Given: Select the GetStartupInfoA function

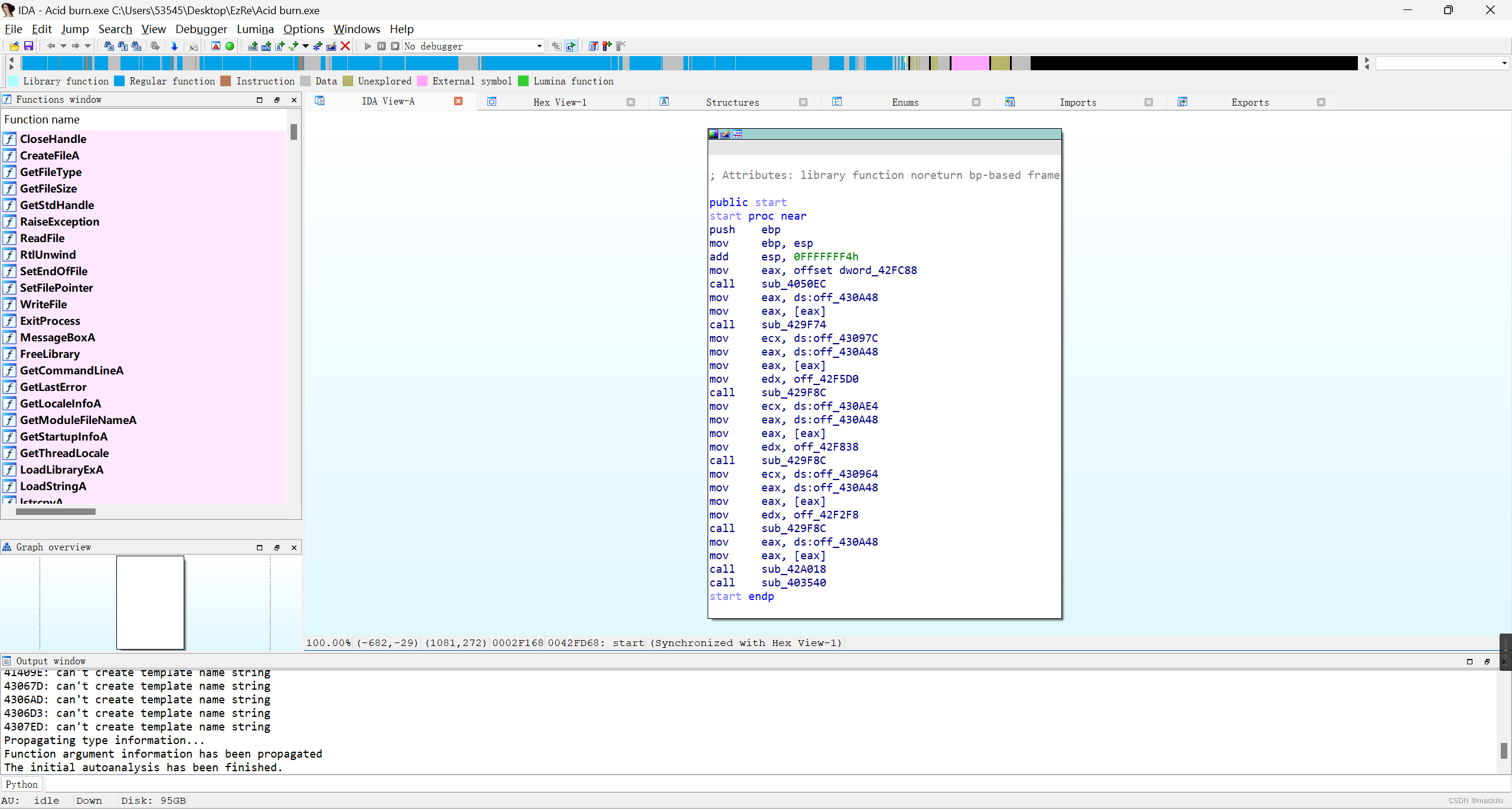Looking at the screenshot, I should pyautogui.click(x=64, y=436).
